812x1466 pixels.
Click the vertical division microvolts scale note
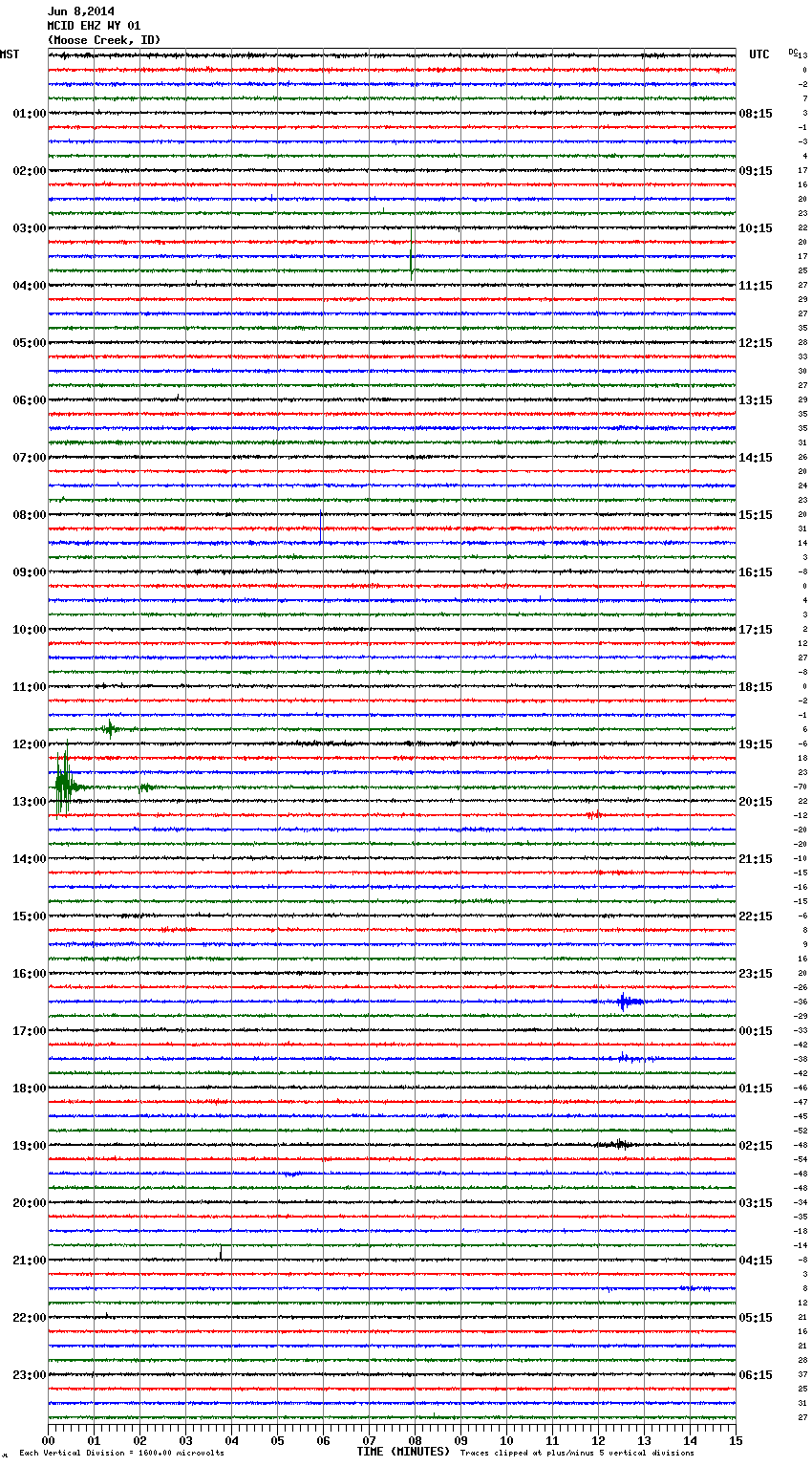[x=121, y=1454]
